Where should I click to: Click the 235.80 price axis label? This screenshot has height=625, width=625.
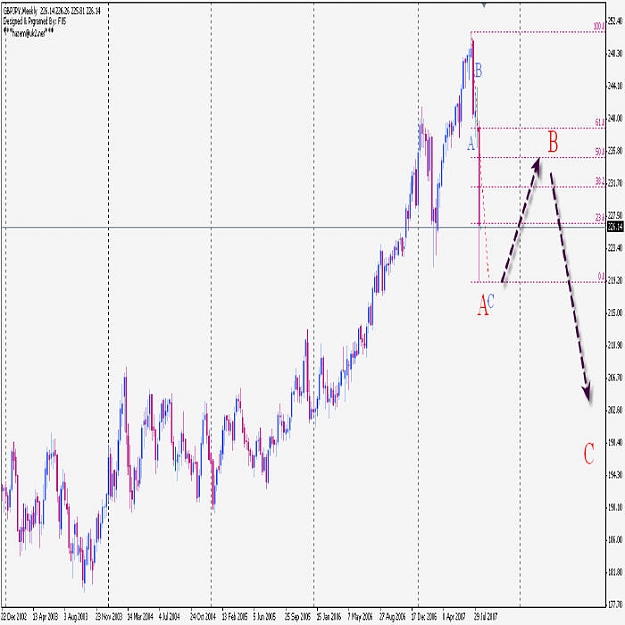(615, 151)
